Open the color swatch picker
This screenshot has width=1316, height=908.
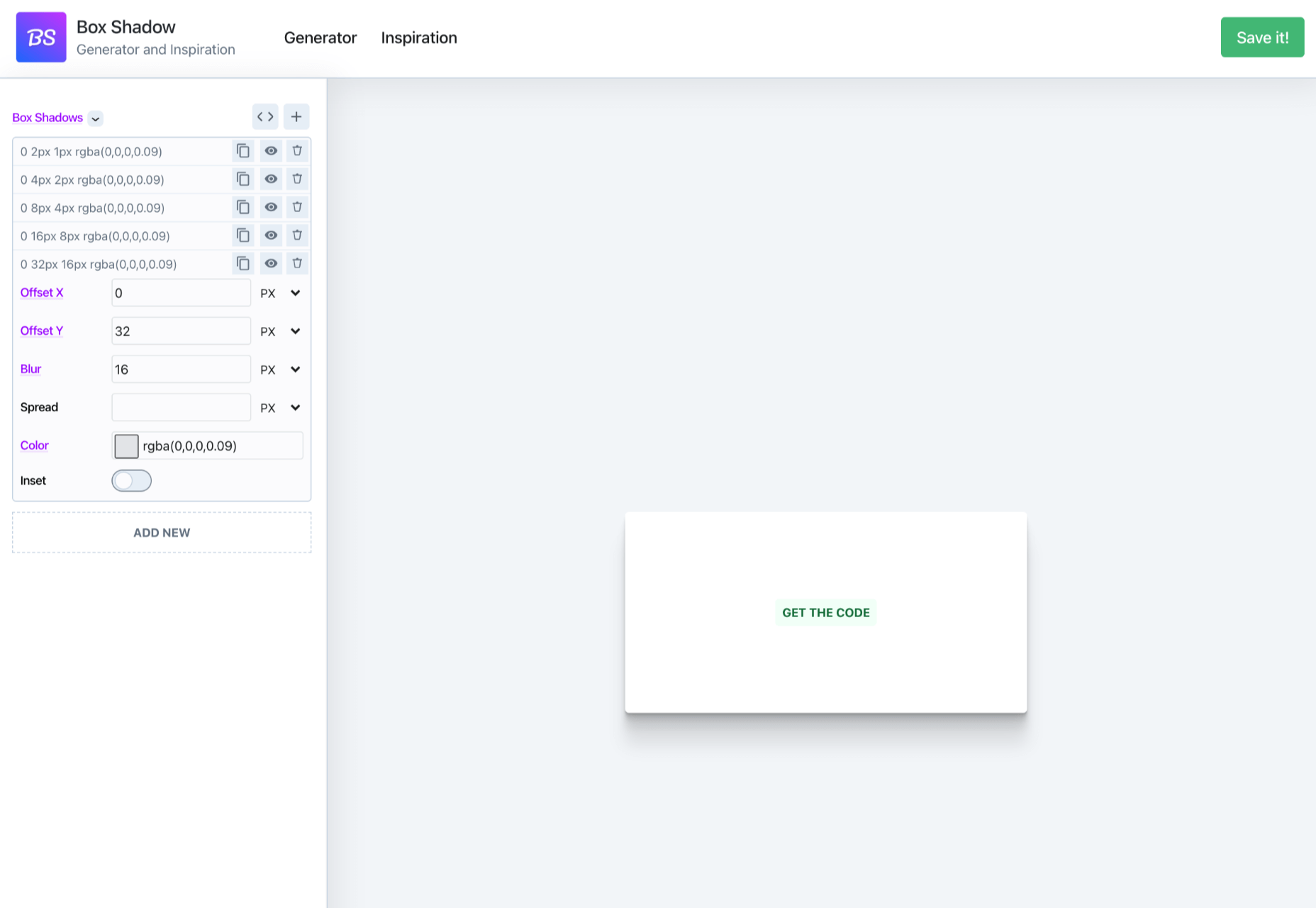[126, 446]
